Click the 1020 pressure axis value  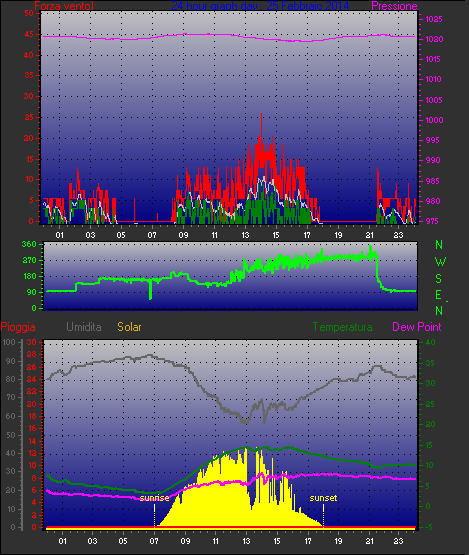pos(434,39)
